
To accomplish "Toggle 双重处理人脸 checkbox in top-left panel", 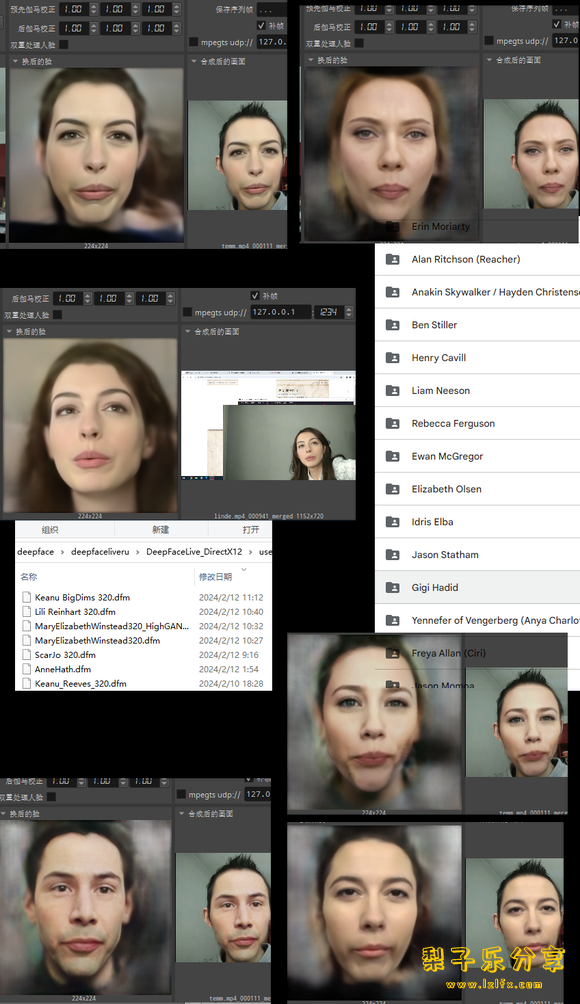I will tap(63, 45).
